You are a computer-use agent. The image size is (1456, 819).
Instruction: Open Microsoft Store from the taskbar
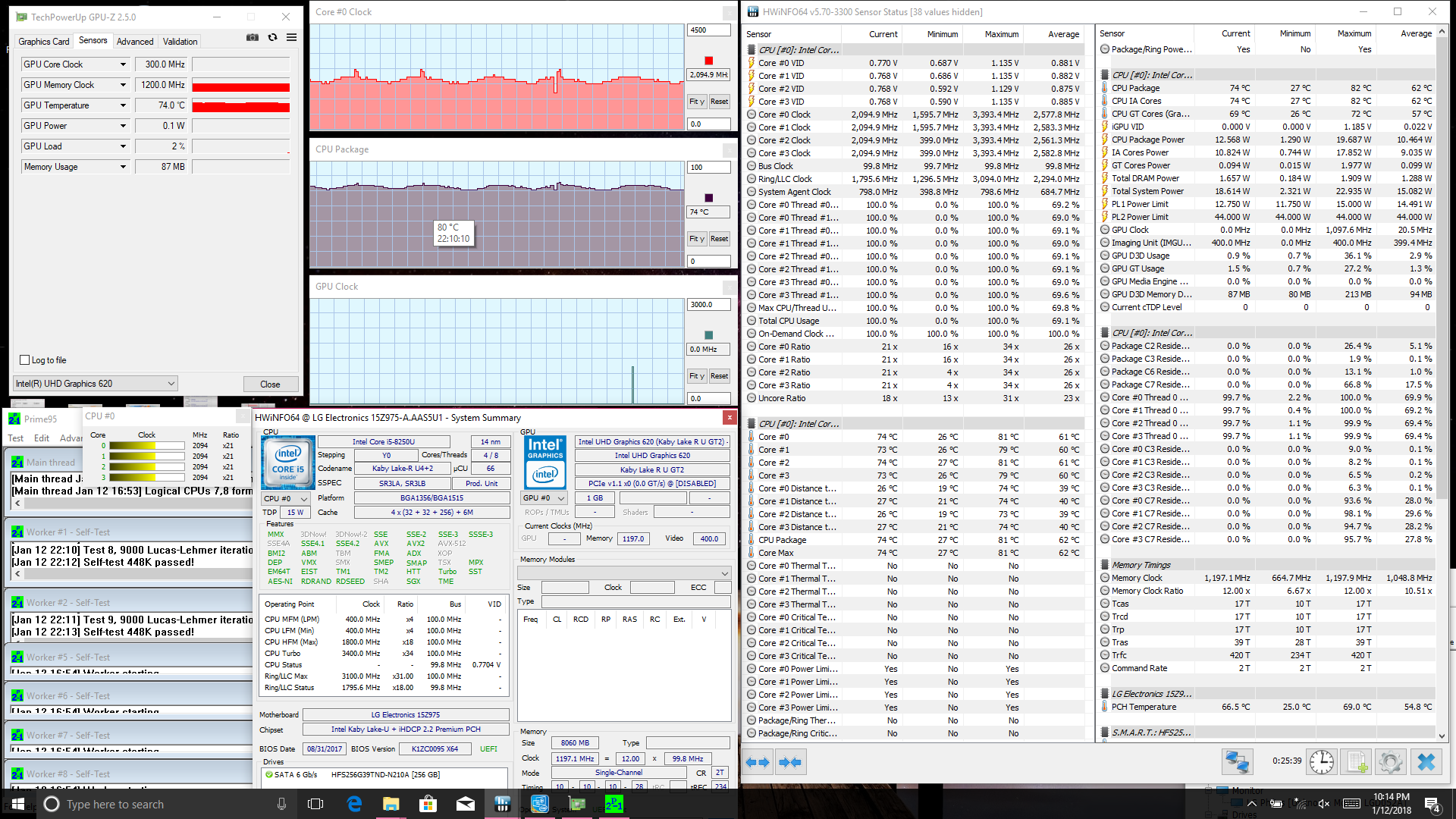coord(428,804)
